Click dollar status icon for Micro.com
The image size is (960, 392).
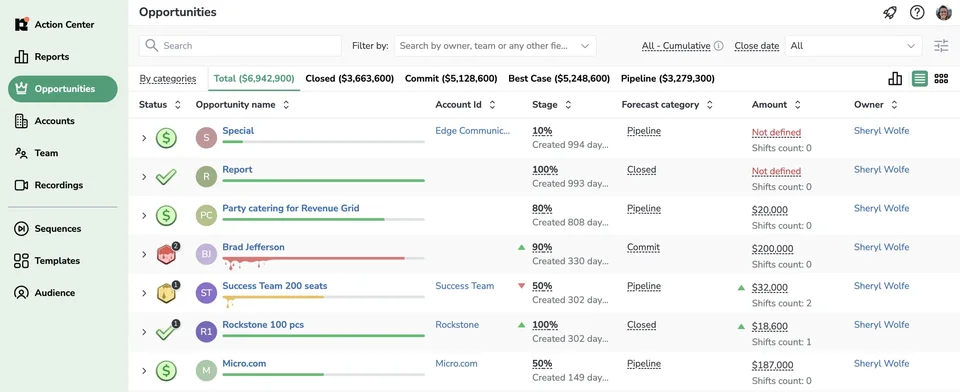click(166, 371)
